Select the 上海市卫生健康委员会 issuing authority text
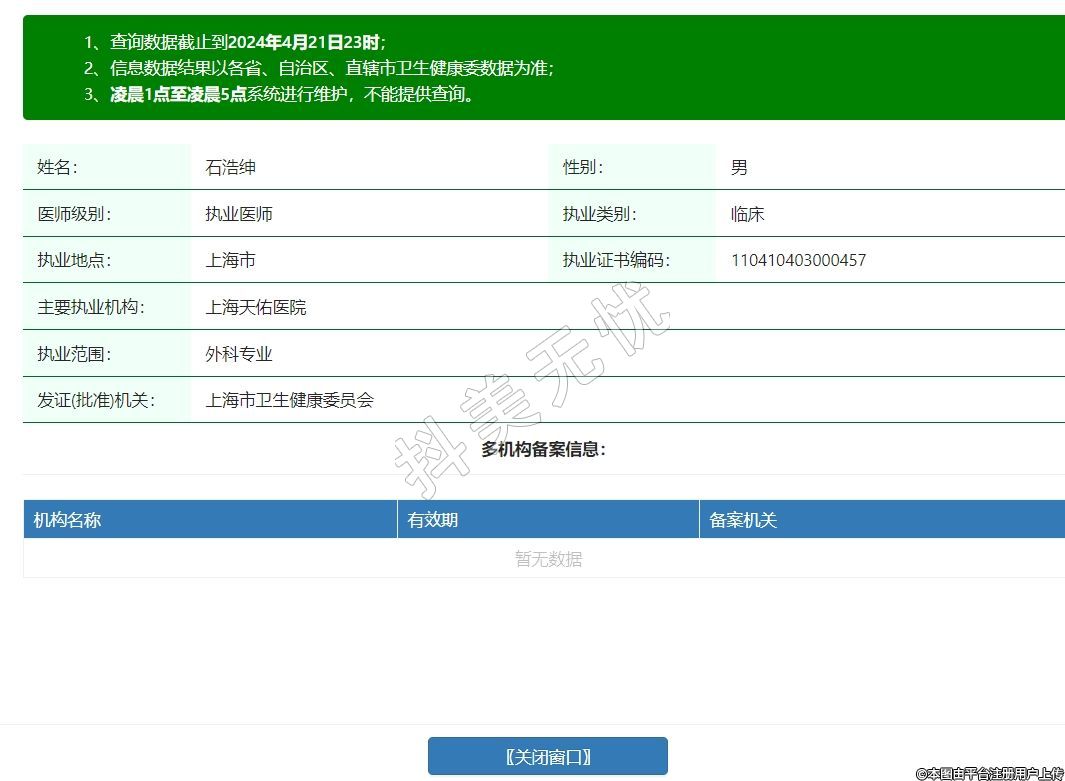 point(289,400)
